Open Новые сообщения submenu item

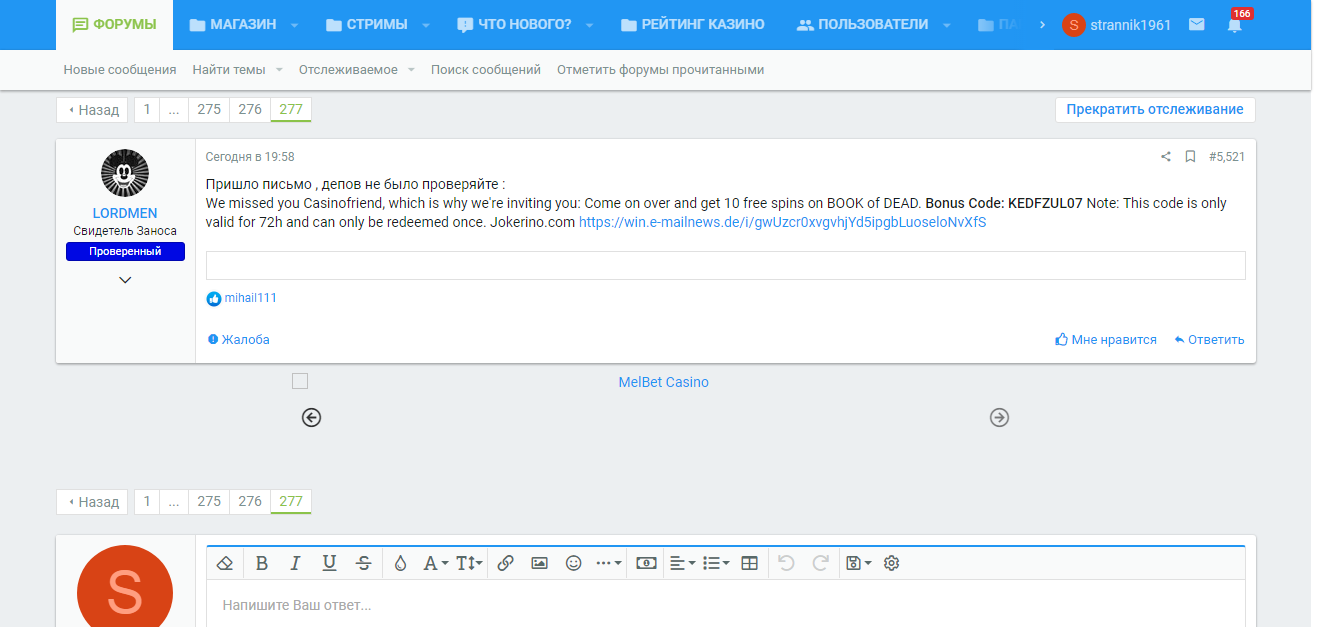(120, 70)
